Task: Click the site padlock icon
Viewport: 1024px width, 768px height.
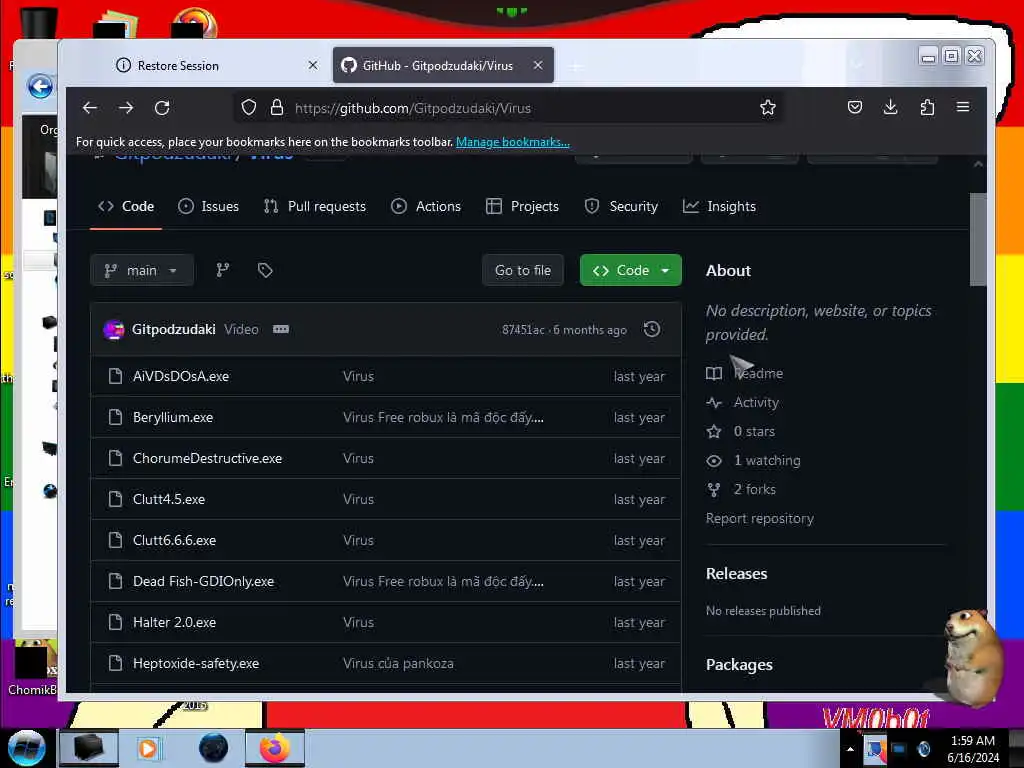Action: pos(277,108)
